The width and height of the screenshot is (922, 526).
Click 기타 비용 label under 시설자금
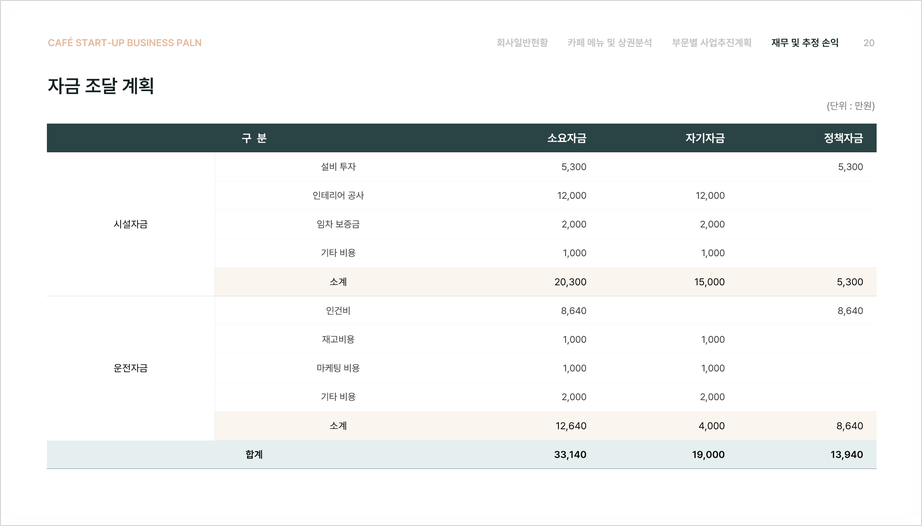tap(338, 253)
